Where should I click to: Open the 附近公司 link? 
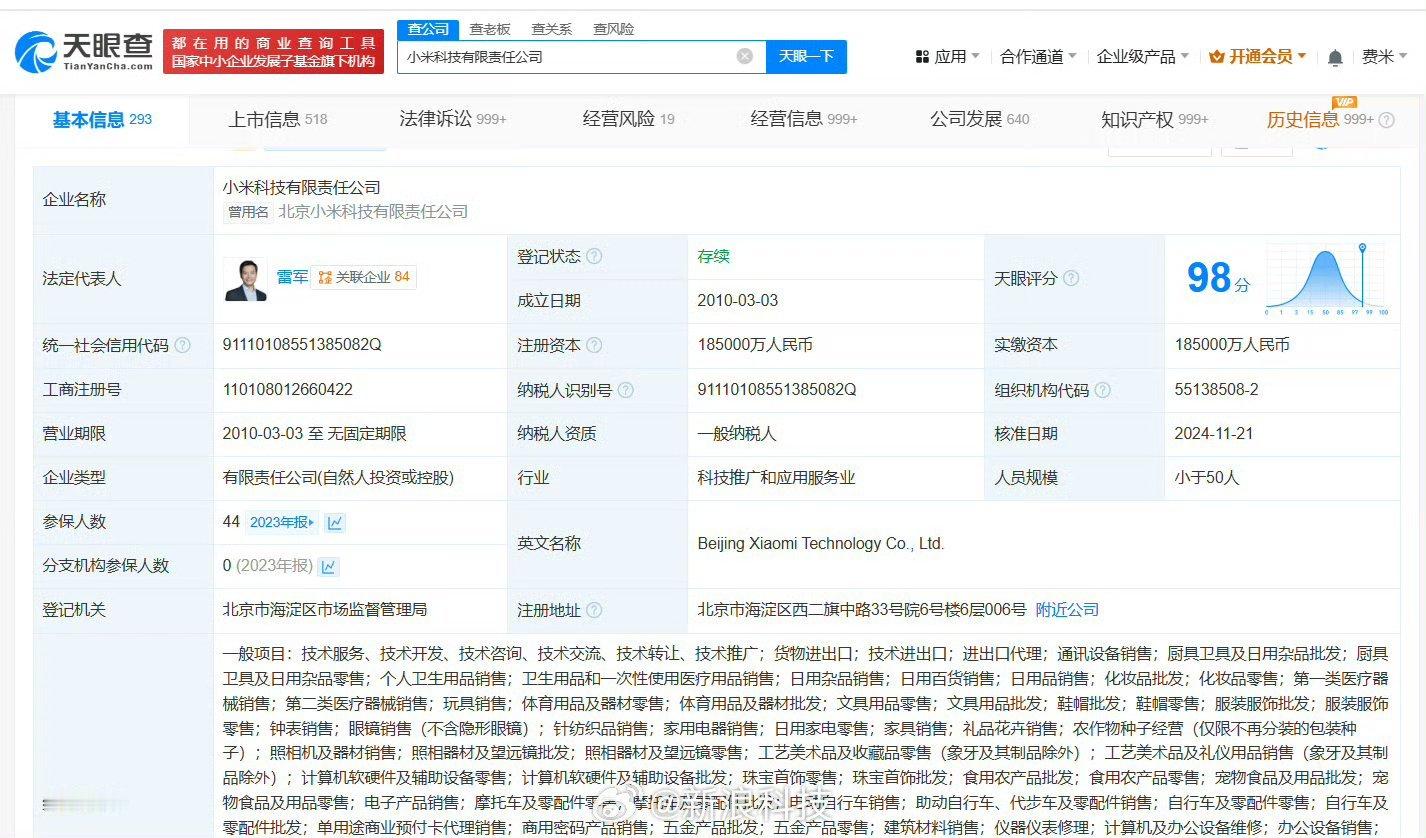pyautogui.click(x=1067, y=610)
